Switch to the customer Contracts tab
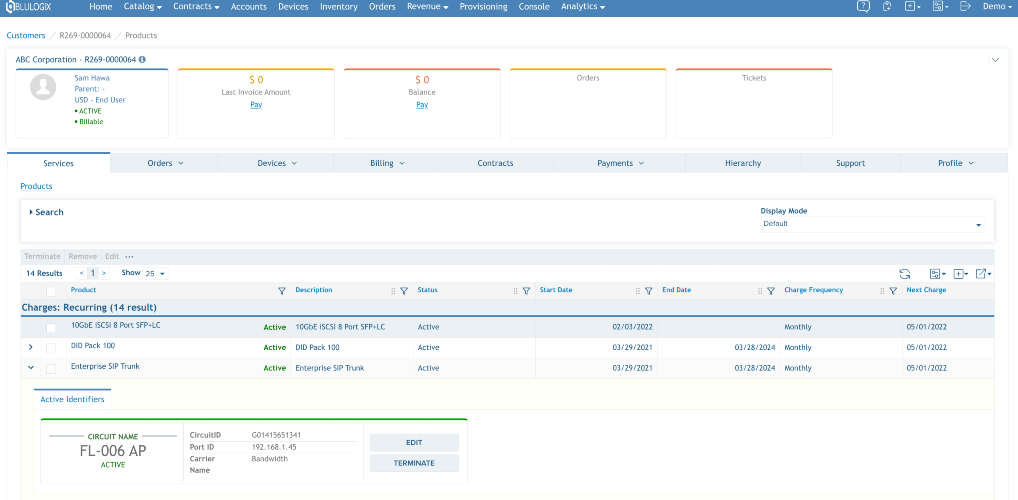Viewport: 1018px width, 500px height. point(495,163)
